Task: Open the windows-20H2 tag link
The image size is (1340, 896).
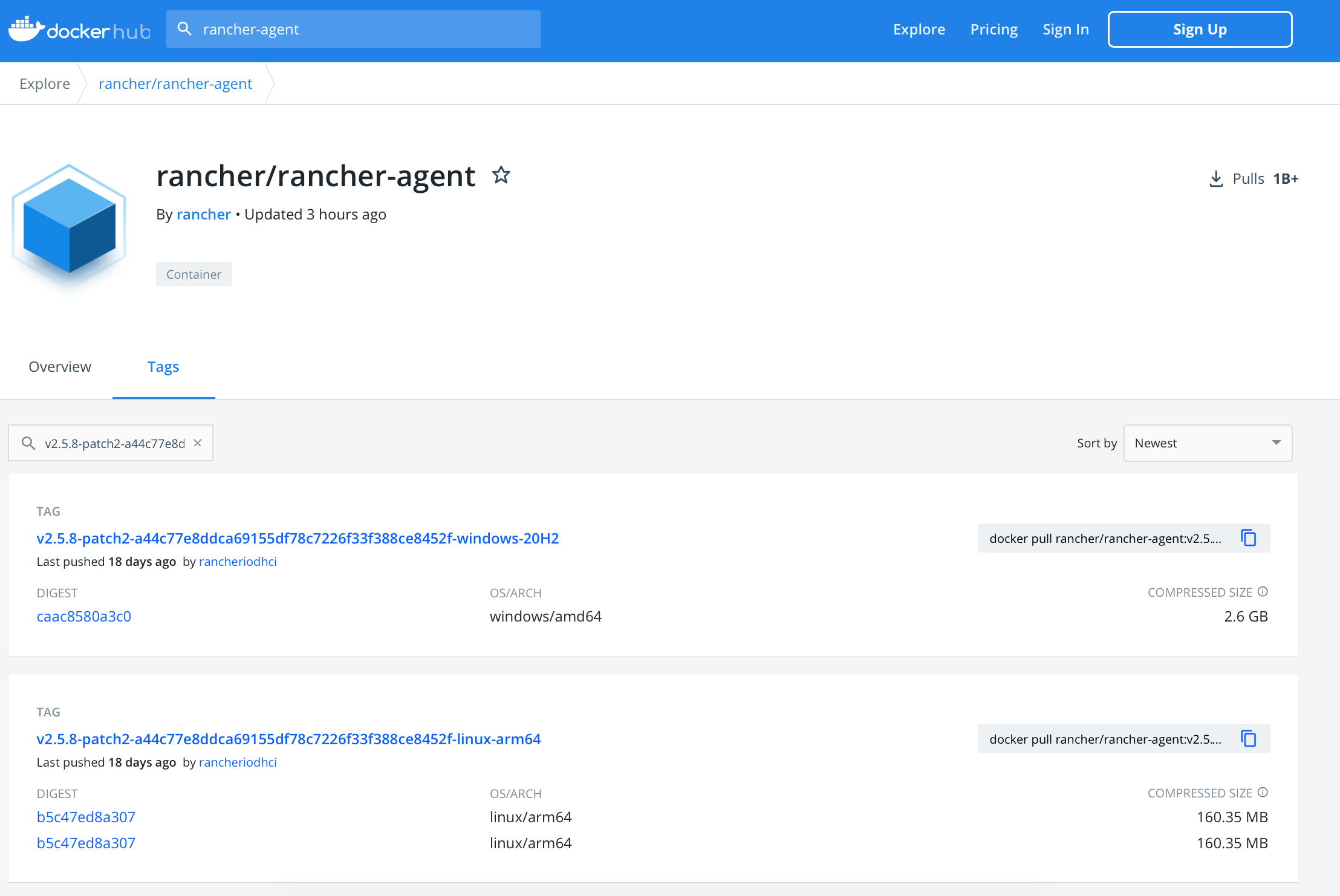Action: (298, 538)
